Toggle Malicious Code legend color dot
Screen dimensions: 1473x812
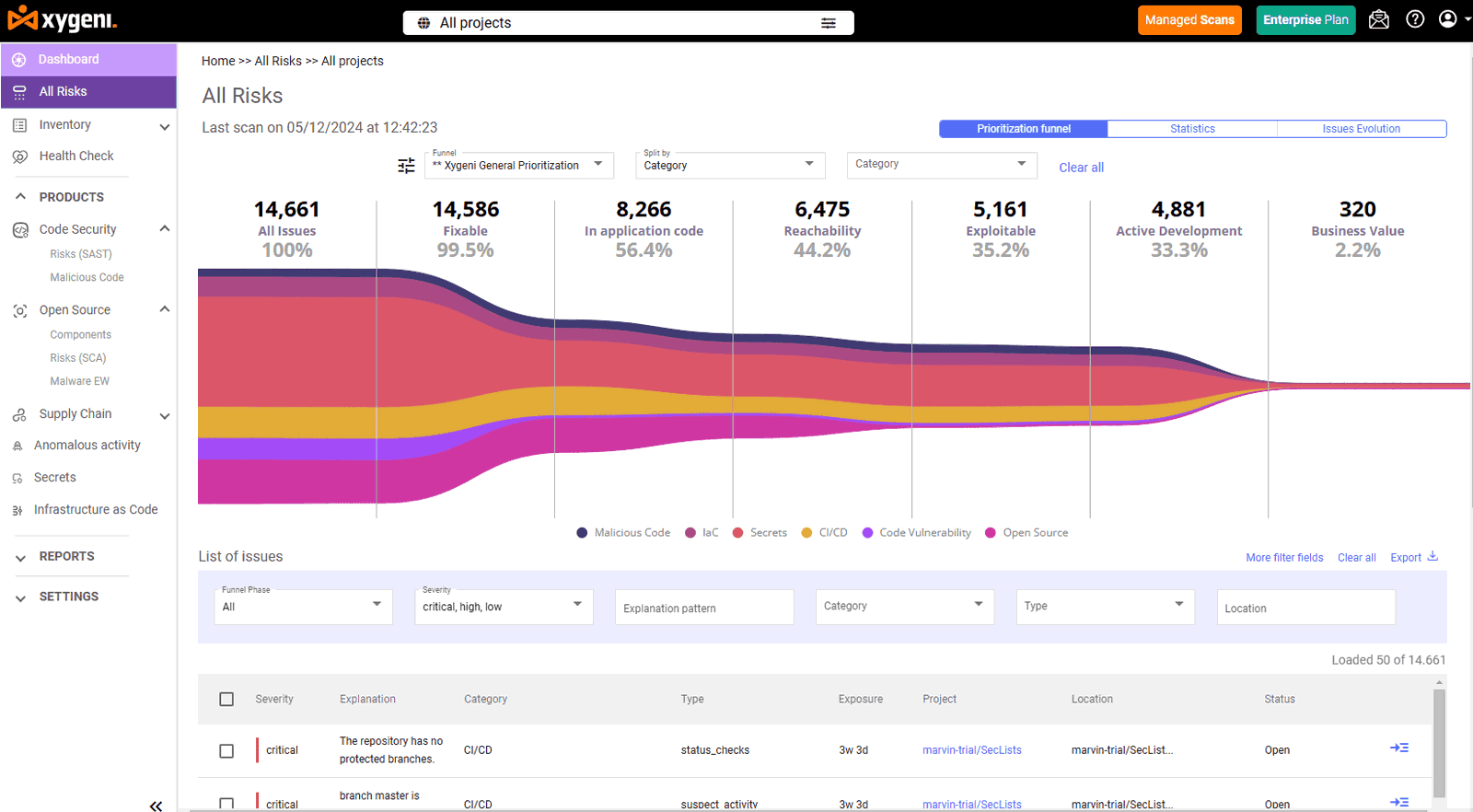pos(582,533)
